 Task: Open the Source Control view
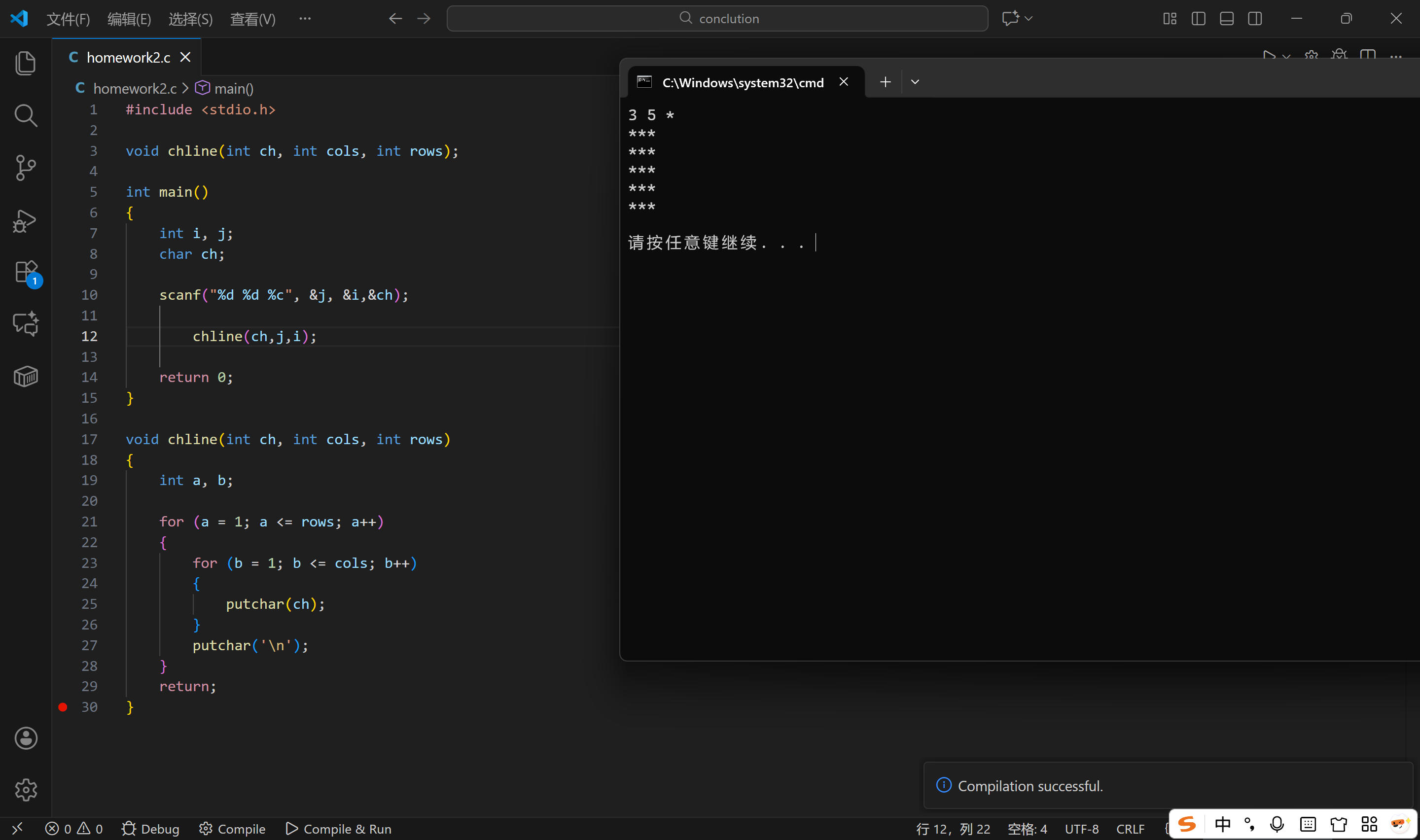(26, 168)
